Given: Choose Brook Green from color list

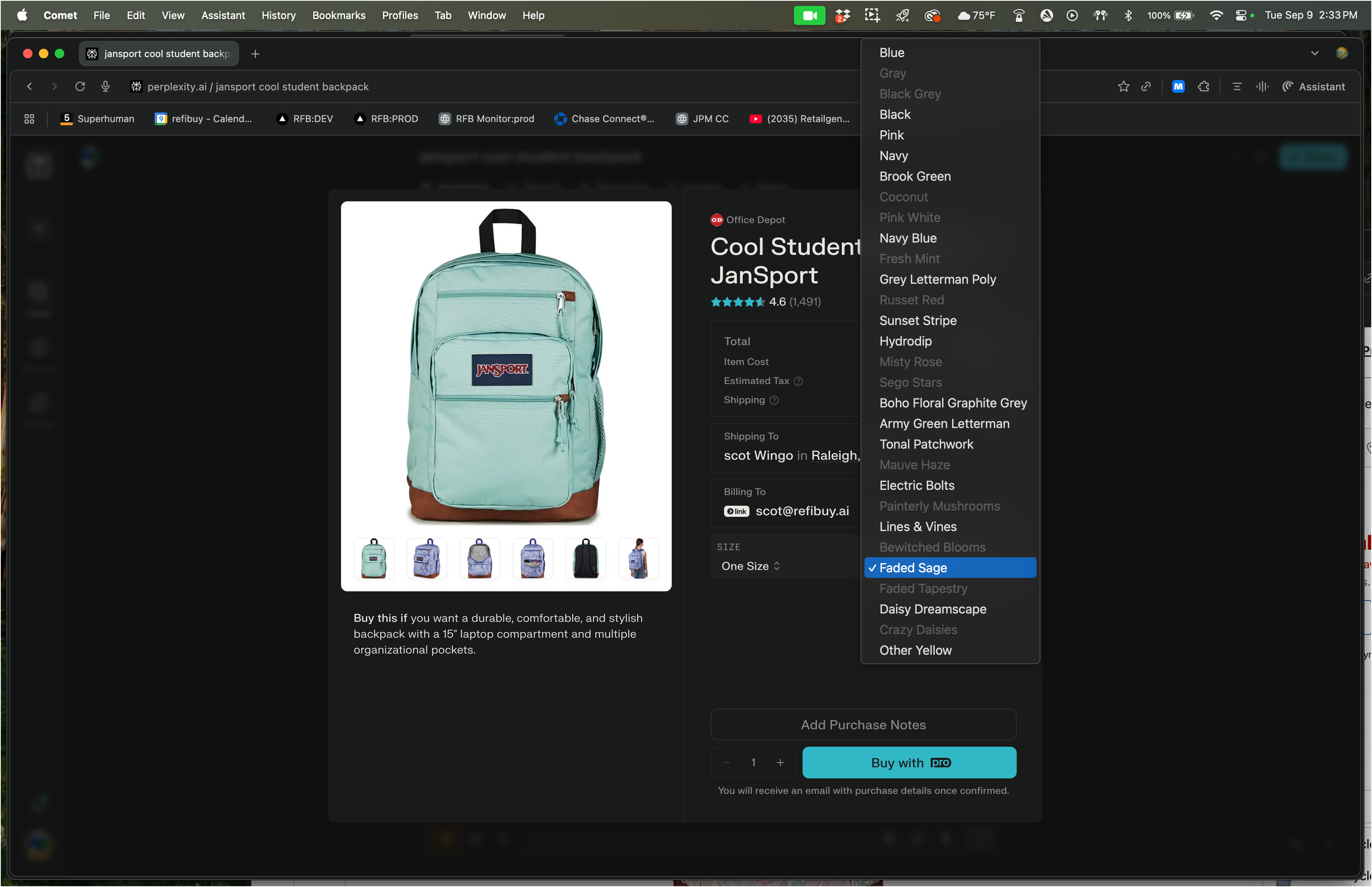Looking at the screenshot, I should (x=915, y=176).
